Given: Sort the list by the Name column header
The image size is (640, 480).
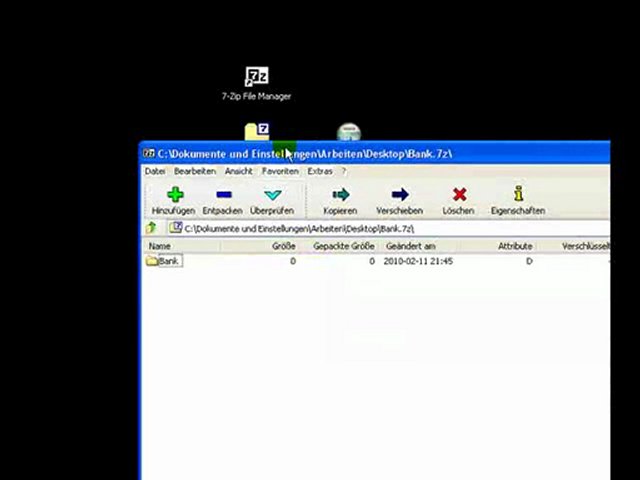Looking at the screenshot, I should click(x=160, y=246).
